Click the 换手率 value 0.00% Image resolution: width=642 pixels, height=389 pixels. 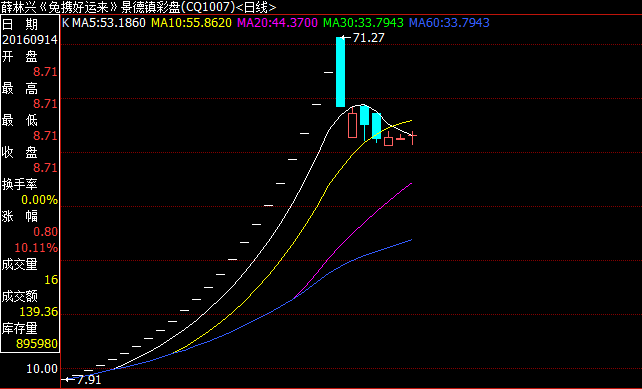pos(39,200)
